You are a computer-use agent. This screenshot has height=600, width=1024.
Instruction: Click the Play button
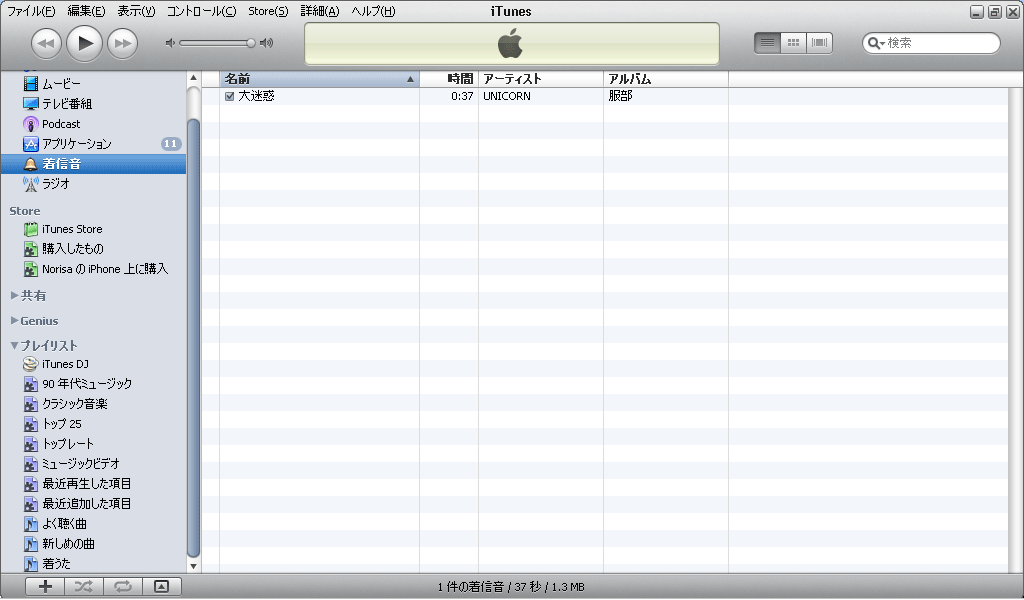coord(85,44)
